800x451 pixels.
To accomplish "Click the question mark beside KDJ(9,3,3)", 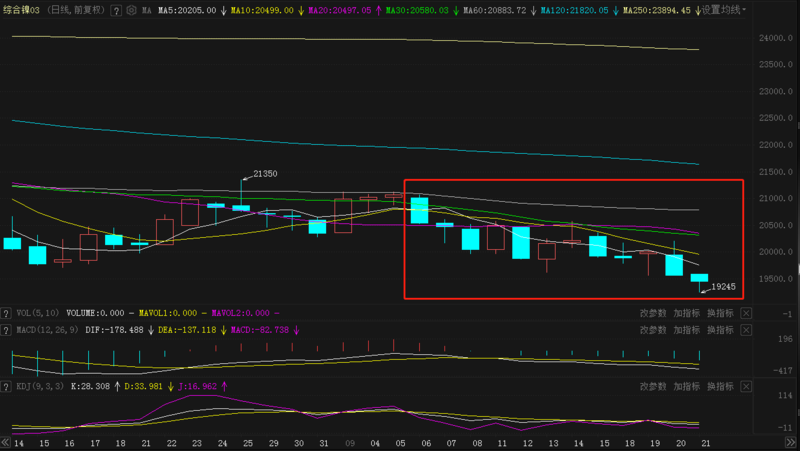I will pos(7,385).
